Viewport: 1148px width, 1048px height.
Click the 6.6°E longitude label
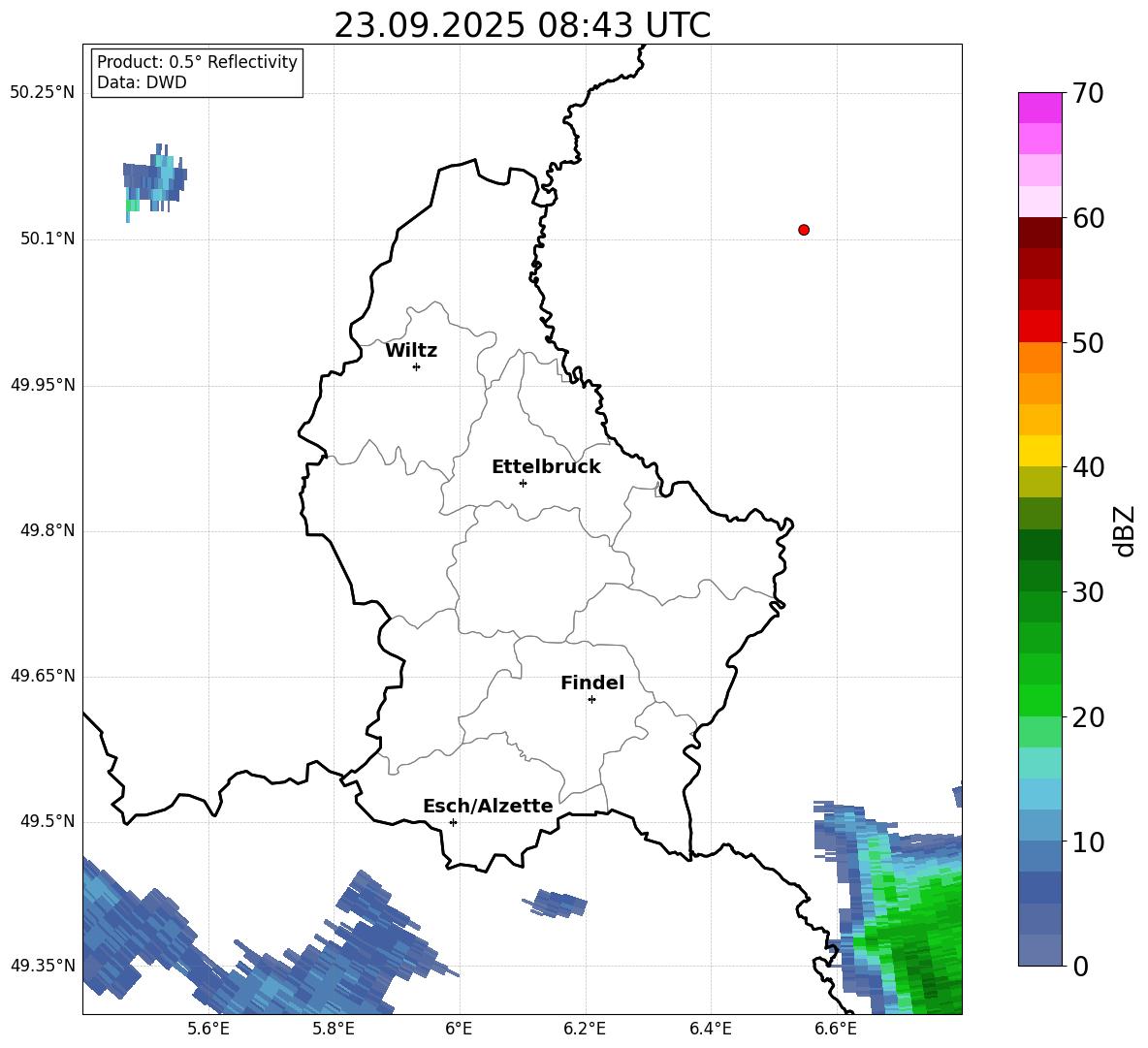pos(836,1029)
